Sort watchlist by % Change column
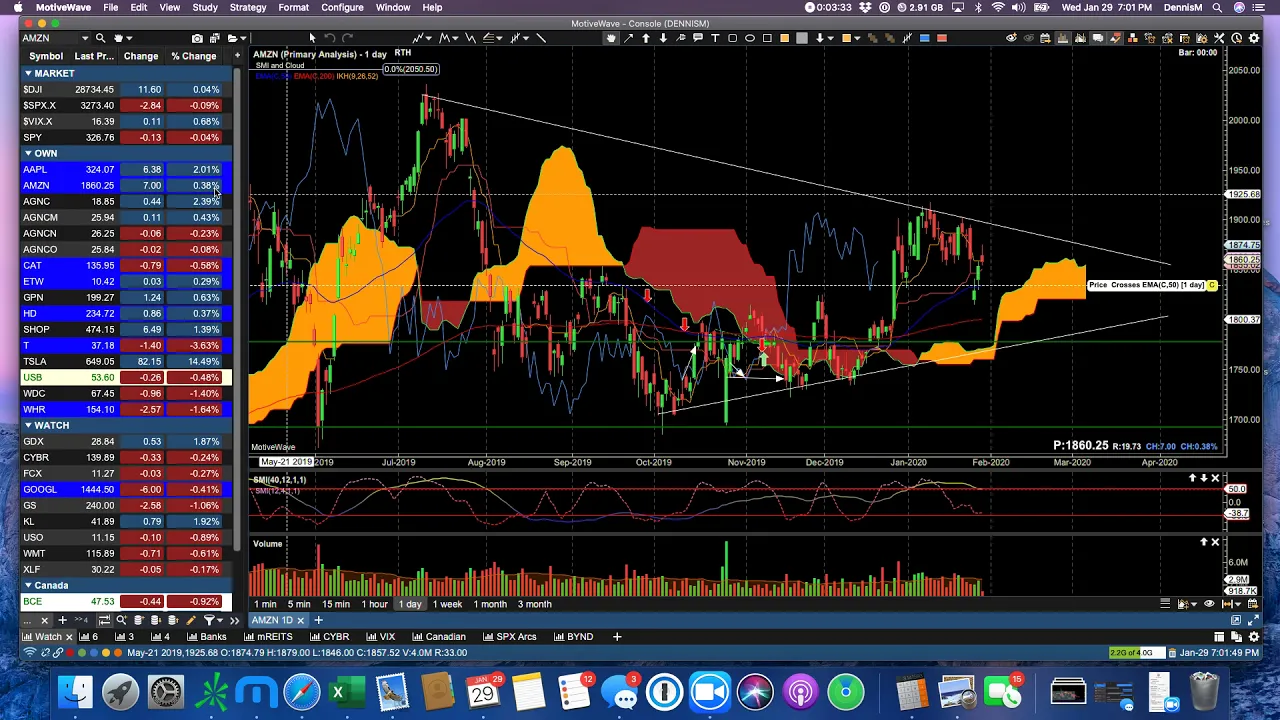 point(193,56)
